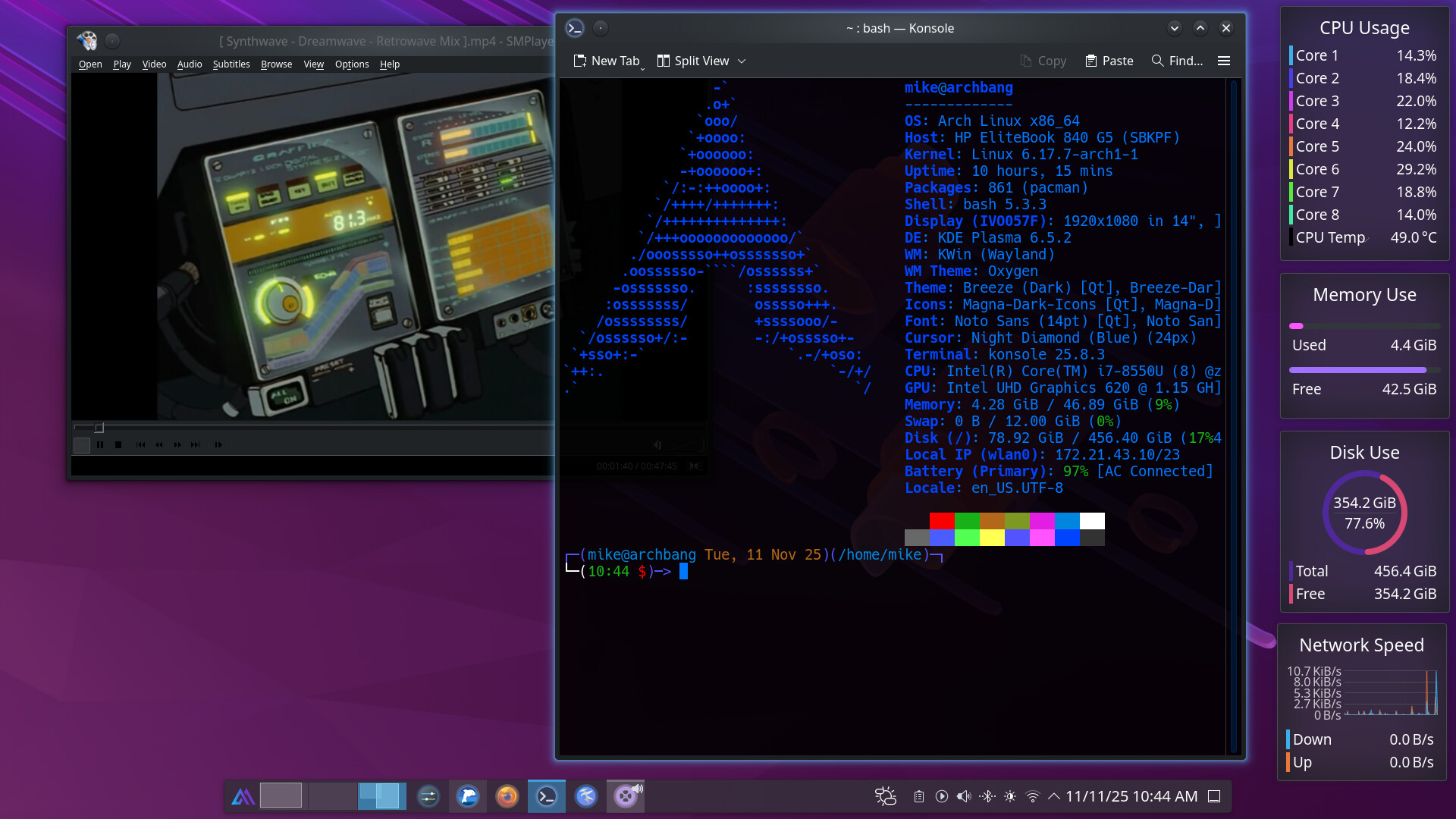The width and height of the screenshot is (1456, 819).
Task: Click the SMPlayer seek slider handle
Action: [99, 428]
